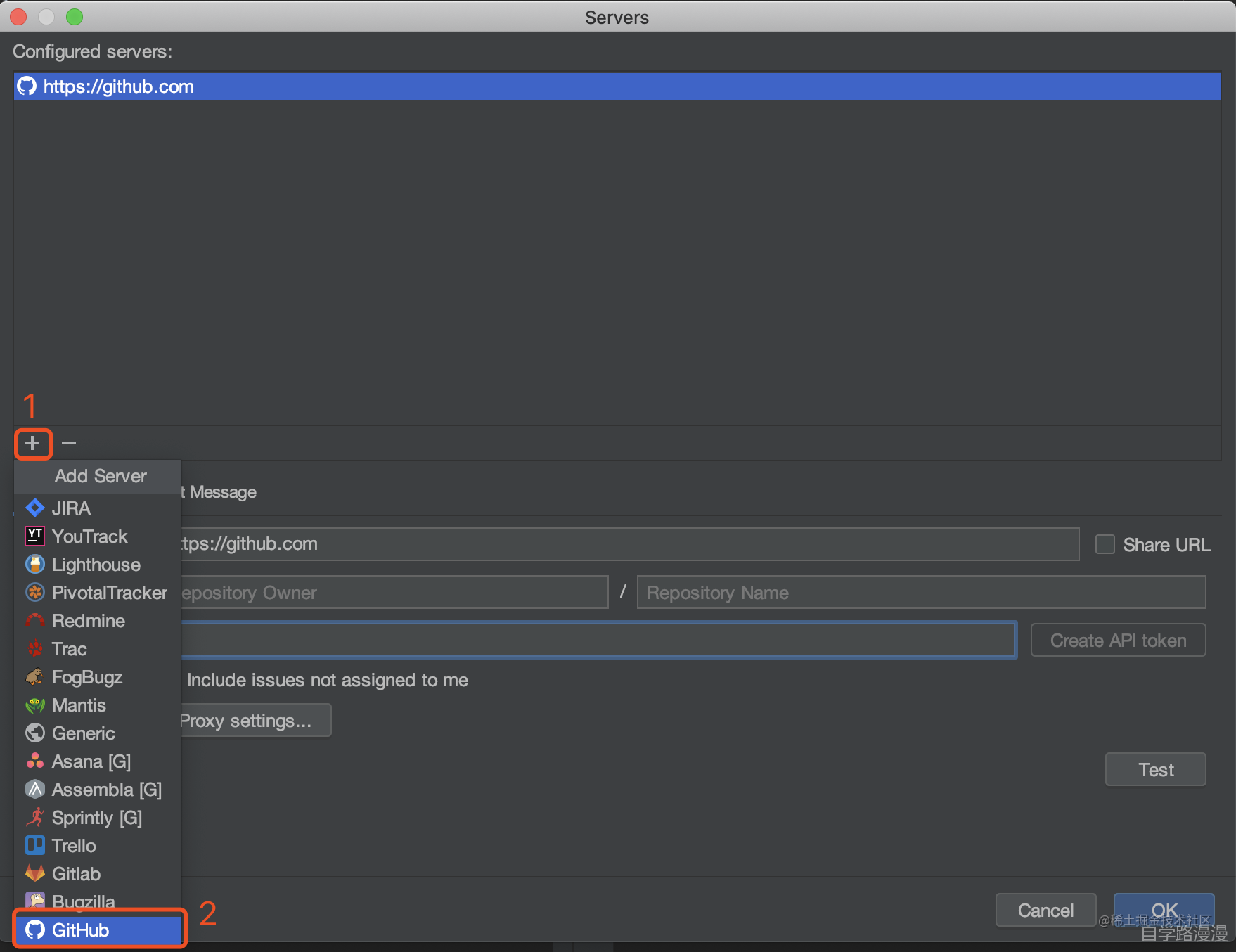The height and width of the screenshot is (952, 1236).
Task: Click the Test connection button
Action: [1155, 769]
